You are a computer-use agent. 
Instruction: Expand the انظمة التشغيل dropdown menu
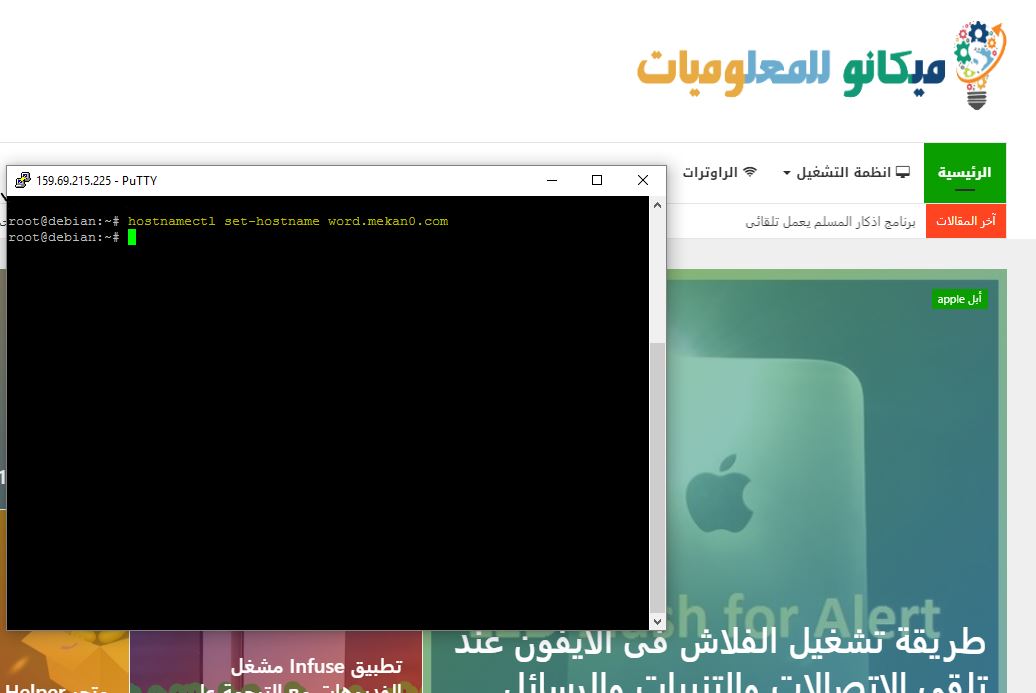(x=846, y=173)
